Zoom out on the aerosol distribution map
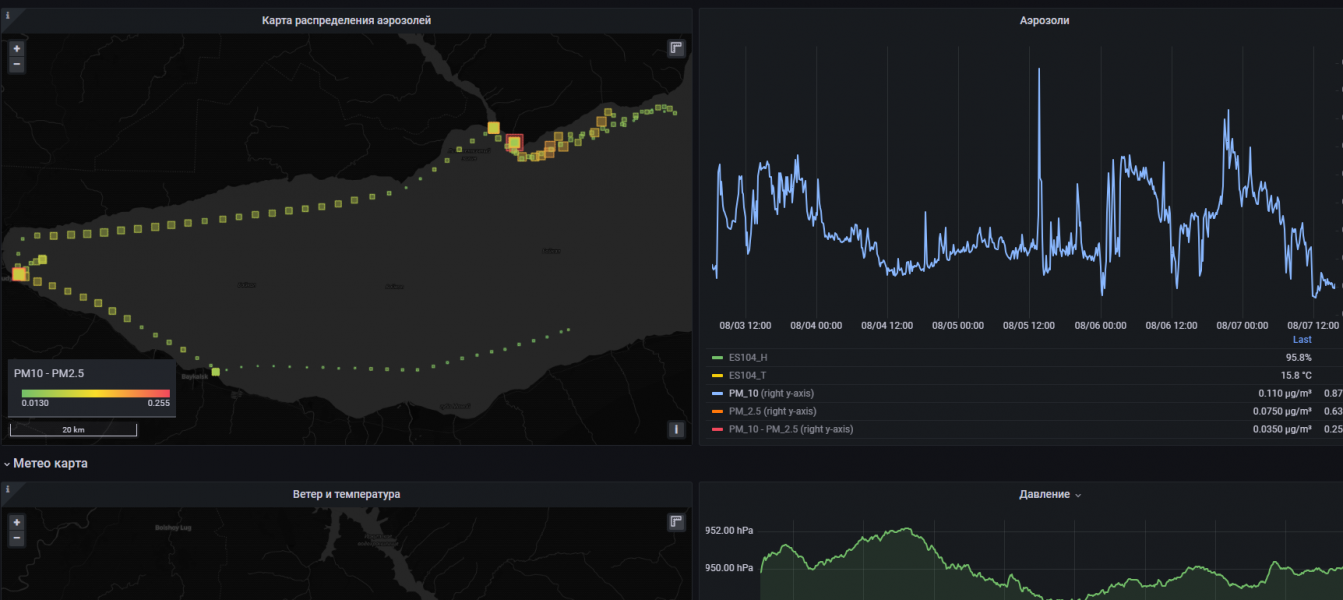This screenshot has width=1343, height=600. click(x=16, y=65)
